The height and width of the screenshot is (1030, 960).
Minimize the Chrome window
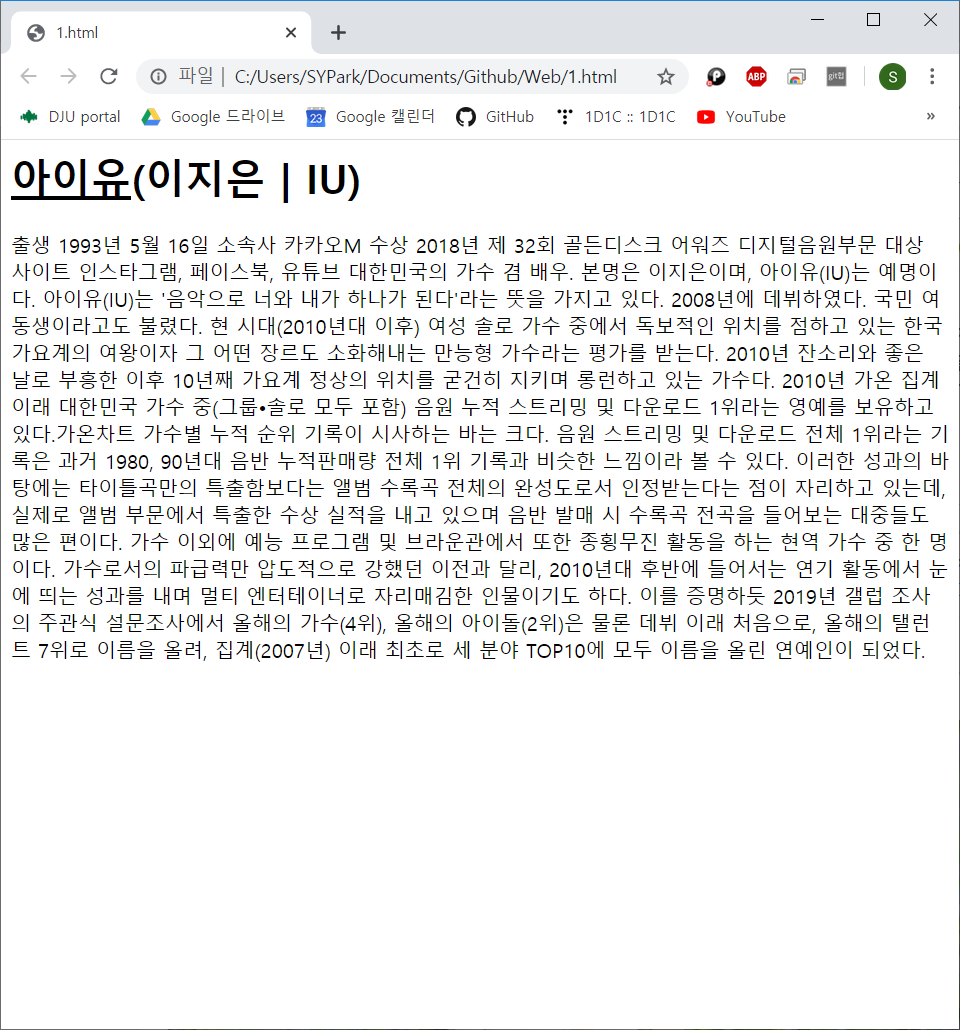coord(817,20)
